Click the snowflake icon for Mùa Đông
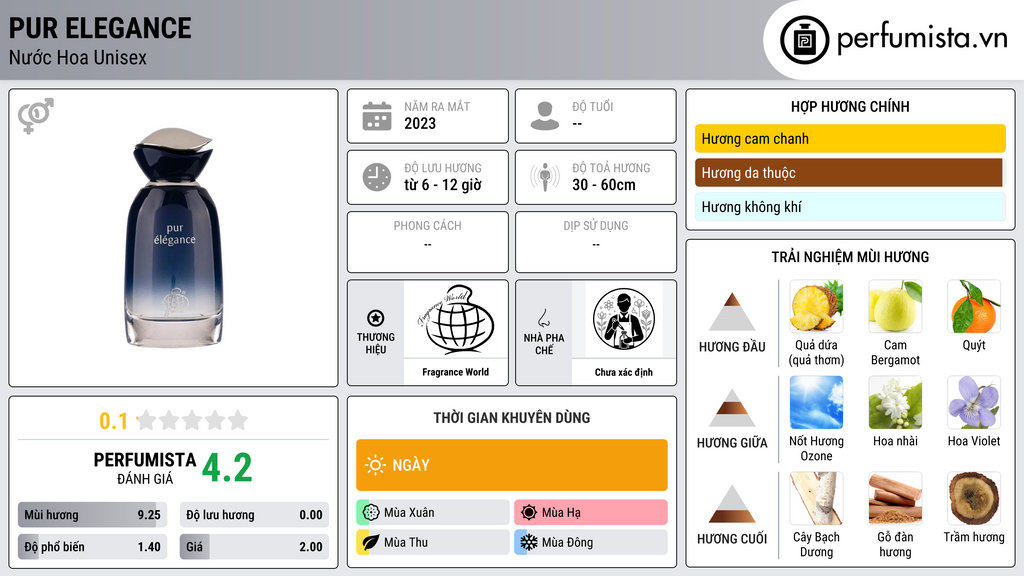 click(x=529, y=542)
